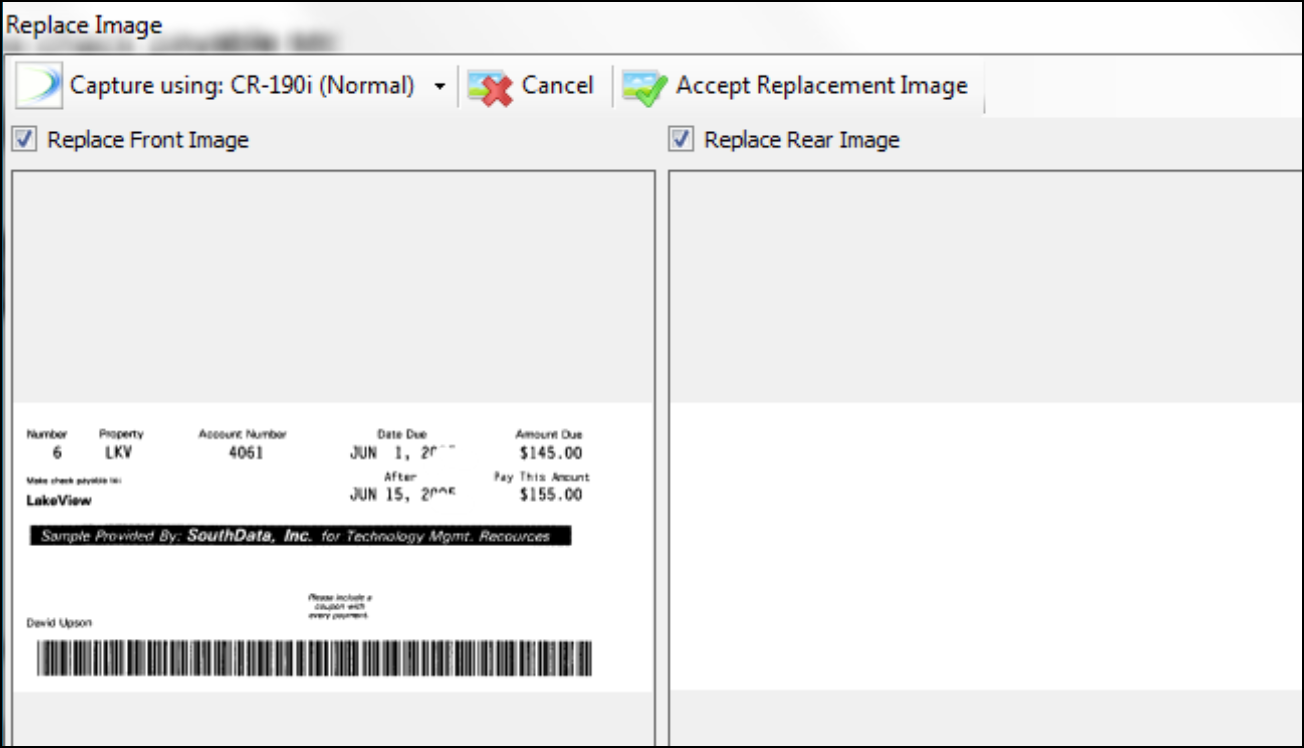This screenshot has height=748, width=1304.
Task: Confirm with Accept Replacement Image text
Action: click(822, 86)
